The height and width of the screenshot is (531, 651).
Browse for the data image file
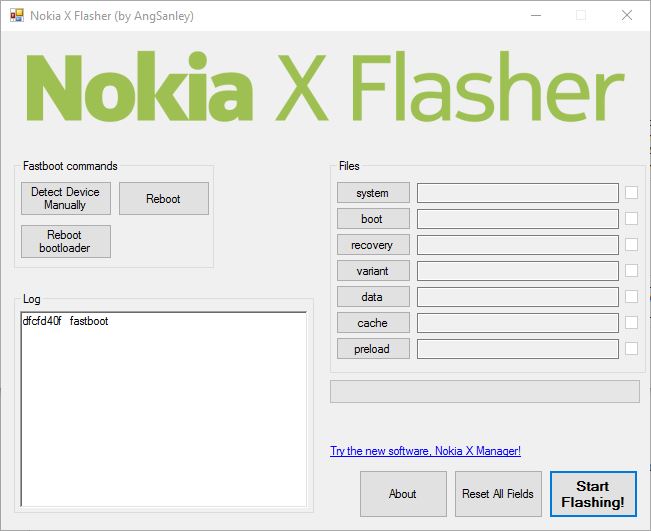tap(373, 296)
